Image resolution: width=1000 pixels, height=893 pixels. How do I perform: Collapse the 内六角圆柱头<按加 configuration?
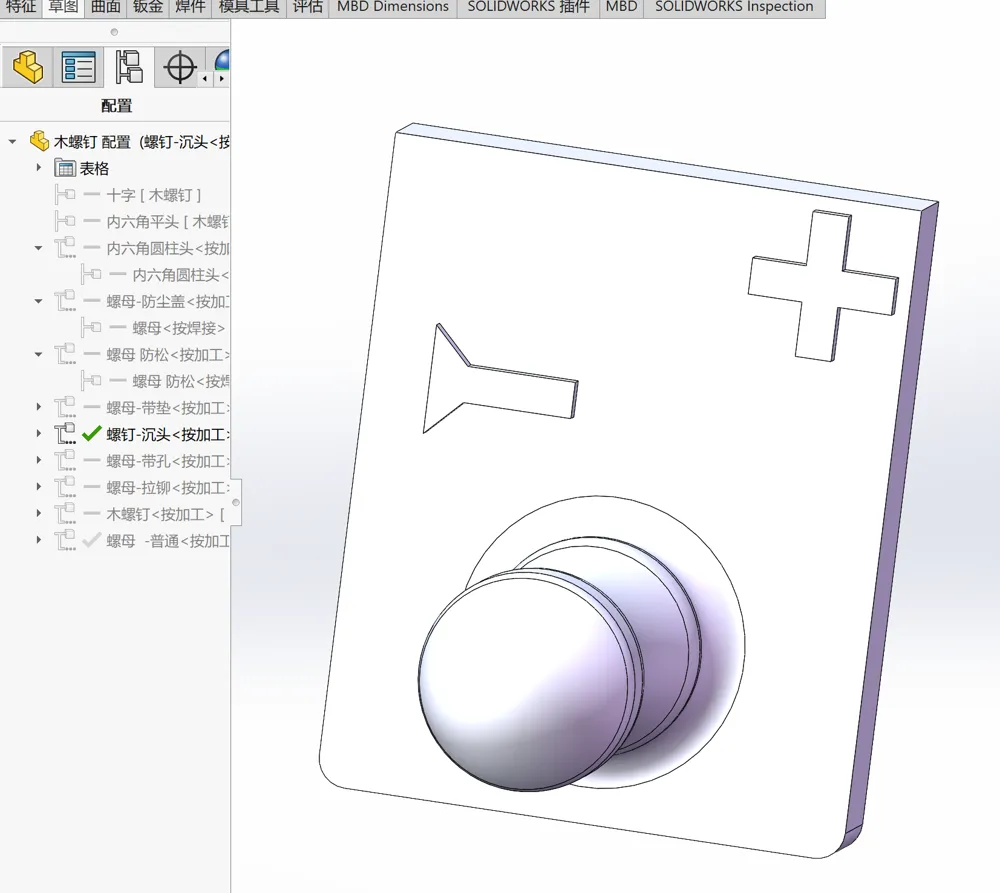pyautogui.click(x=38, y=248)
